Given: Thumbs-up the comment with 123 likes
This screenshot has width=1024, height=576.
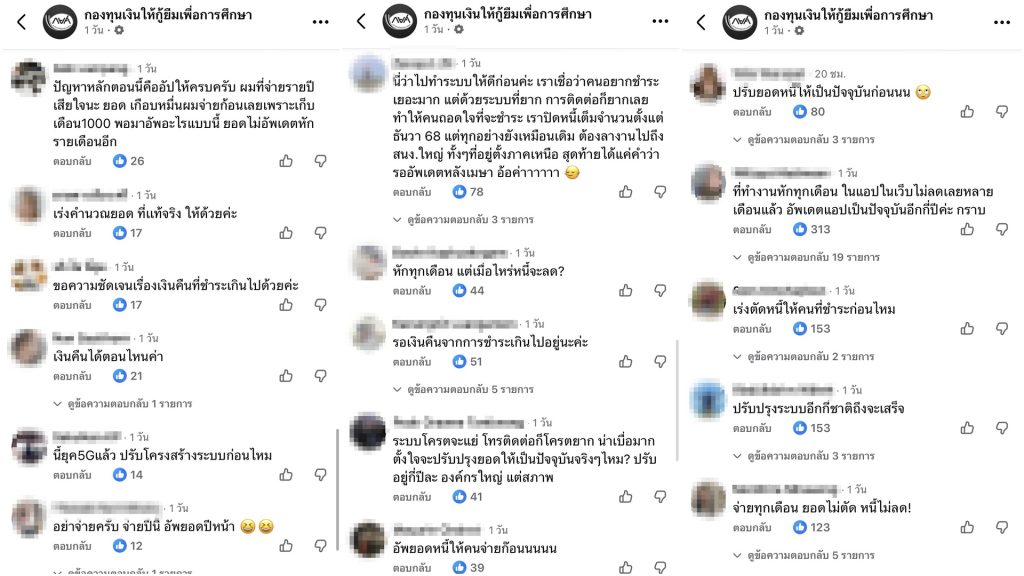Looking at the screenshot, I should [x=967, y=527].
